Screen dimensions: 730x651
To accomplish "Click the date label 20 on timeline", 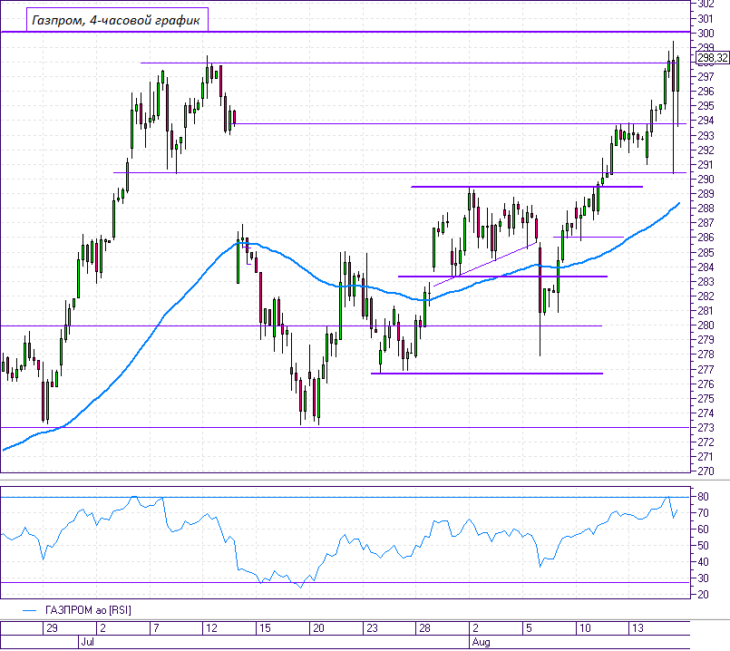I will pyautogui.click(x=318, y=628).
